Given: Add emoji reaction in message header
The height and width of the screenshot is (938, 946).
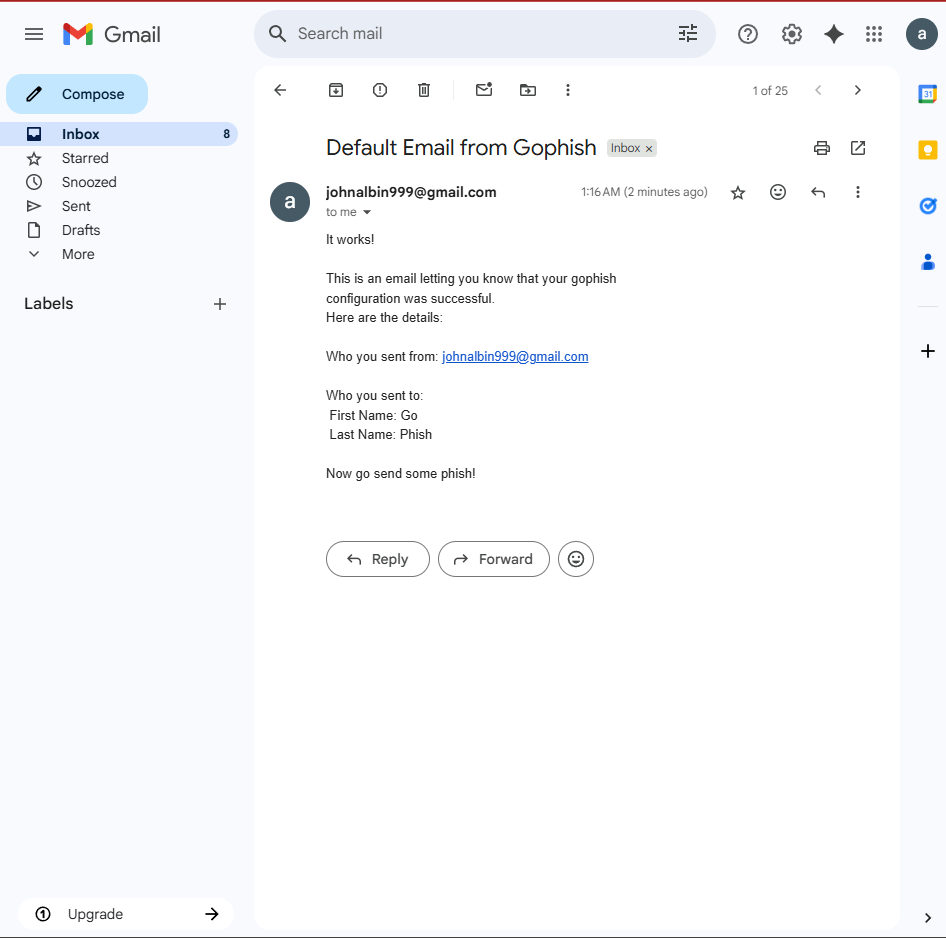Looking at the screenshot, I should tap(778, 192).
